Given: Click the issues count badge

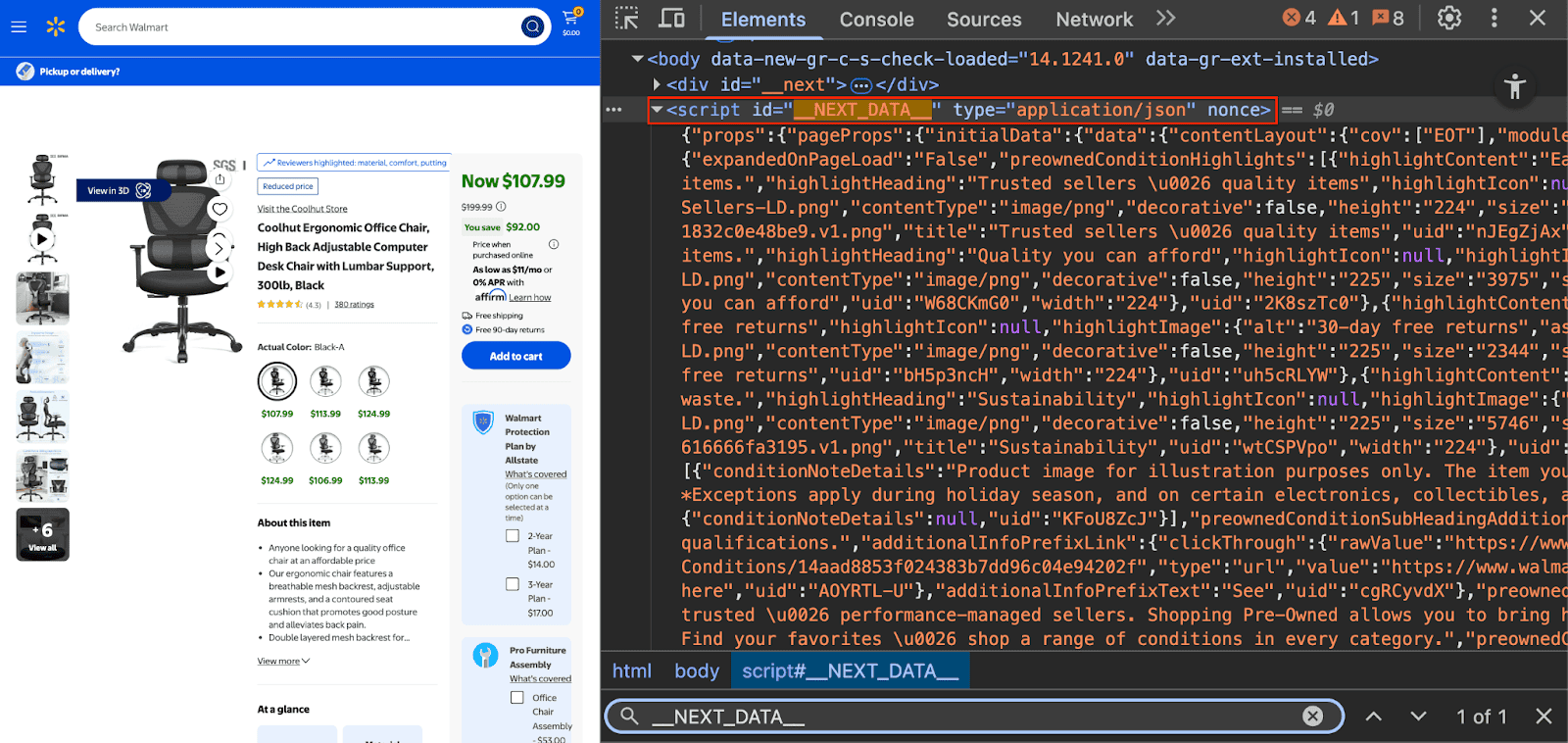Looking at the screenshot, I should click(1388, 18).
